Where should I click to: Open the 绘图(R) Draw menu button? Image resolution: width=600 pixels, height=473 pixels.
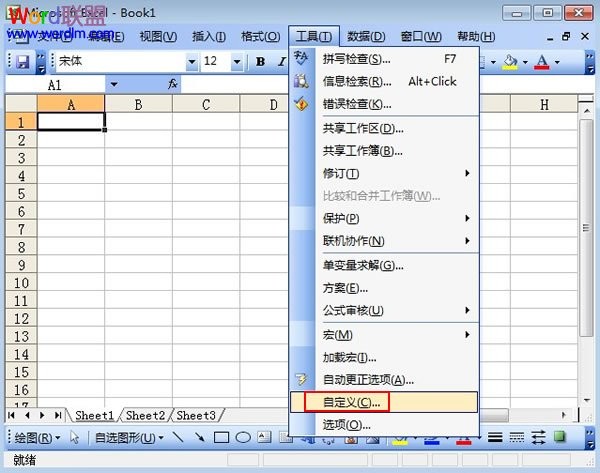[x=37, y=437]
